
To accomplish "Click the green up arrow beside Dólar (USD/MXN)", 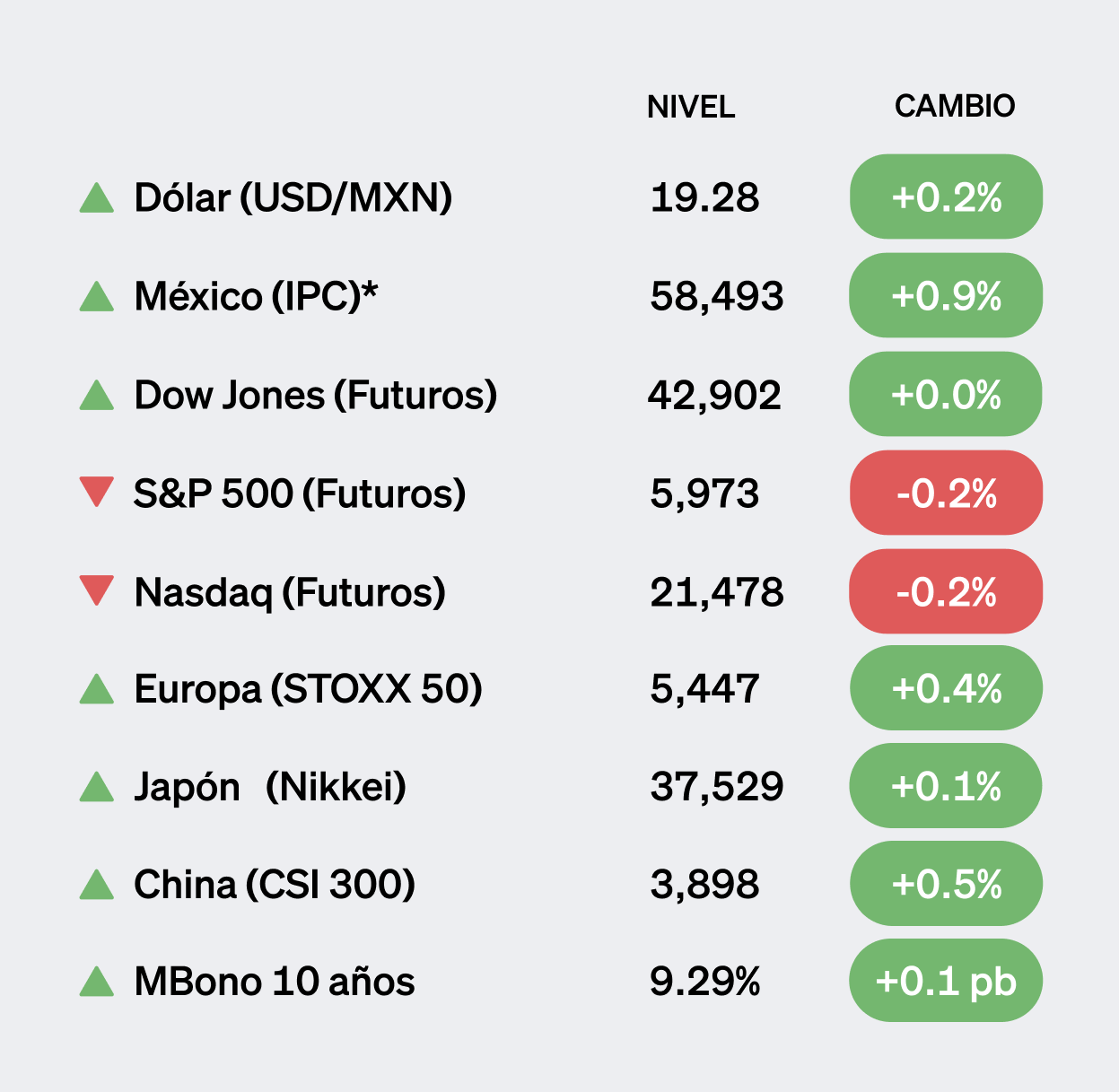I will (x=97, y=199).
